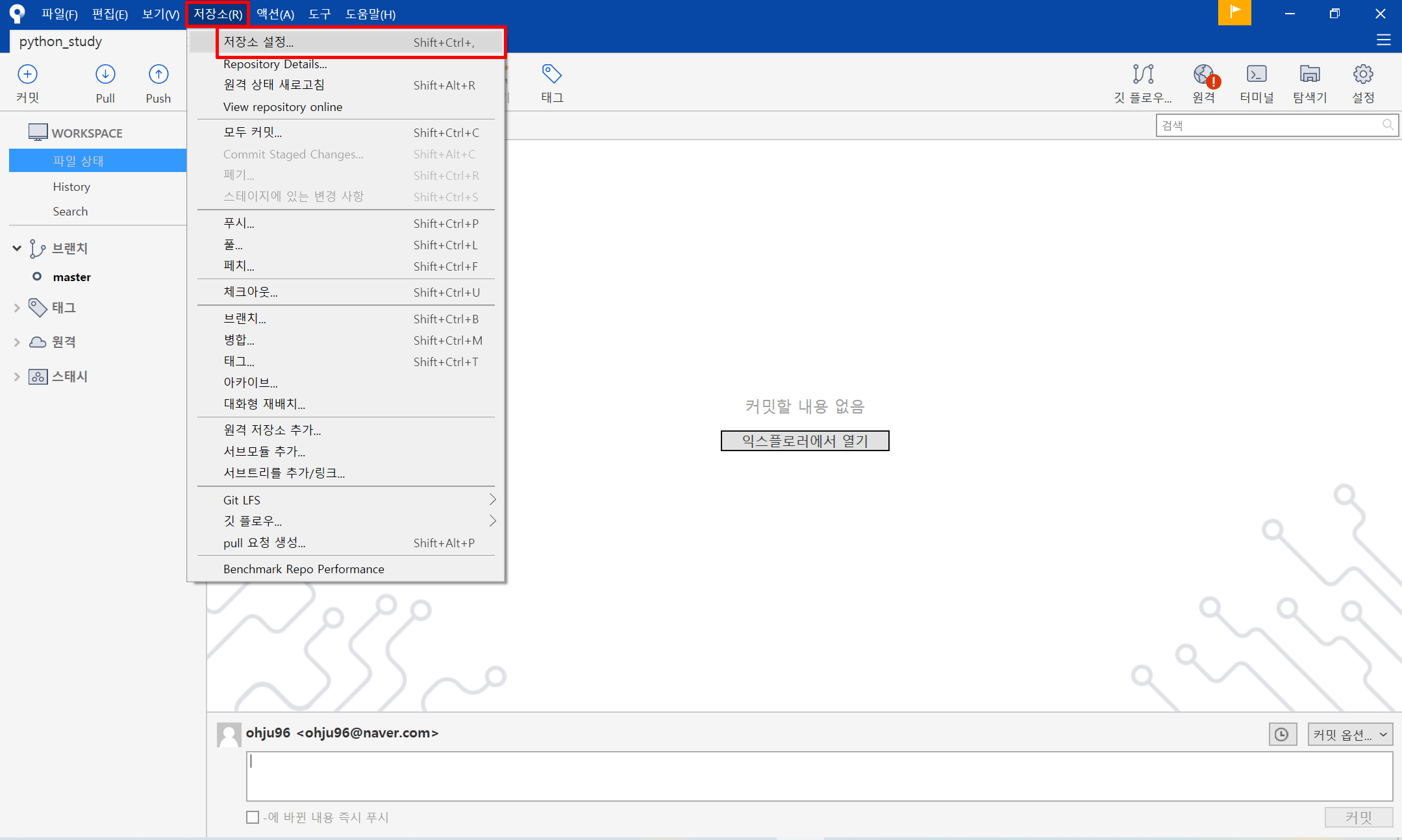Click the Remote (원격) globe icon
The image size is (1402, 840).
point(1204,75)
